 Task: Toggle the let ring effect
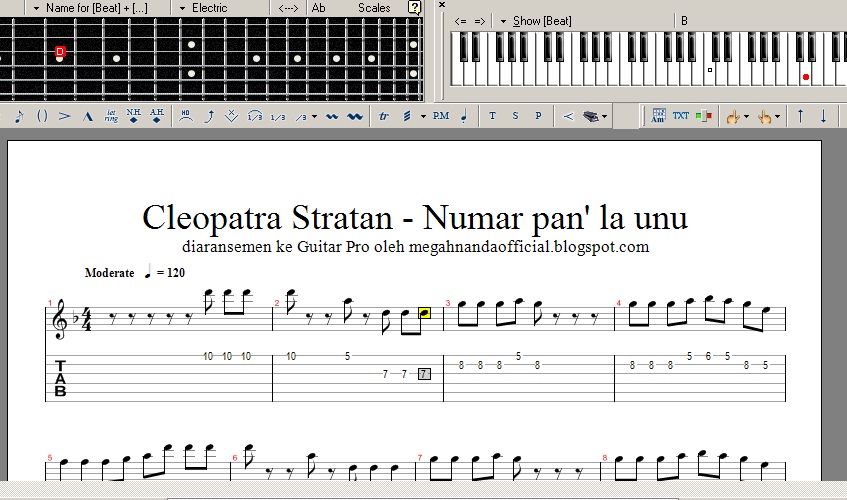coord(111,116)
